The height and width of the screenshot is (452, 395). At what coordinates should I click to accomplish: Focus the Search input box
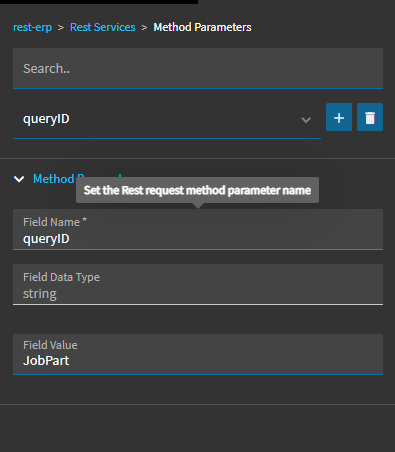coord(198,68)
